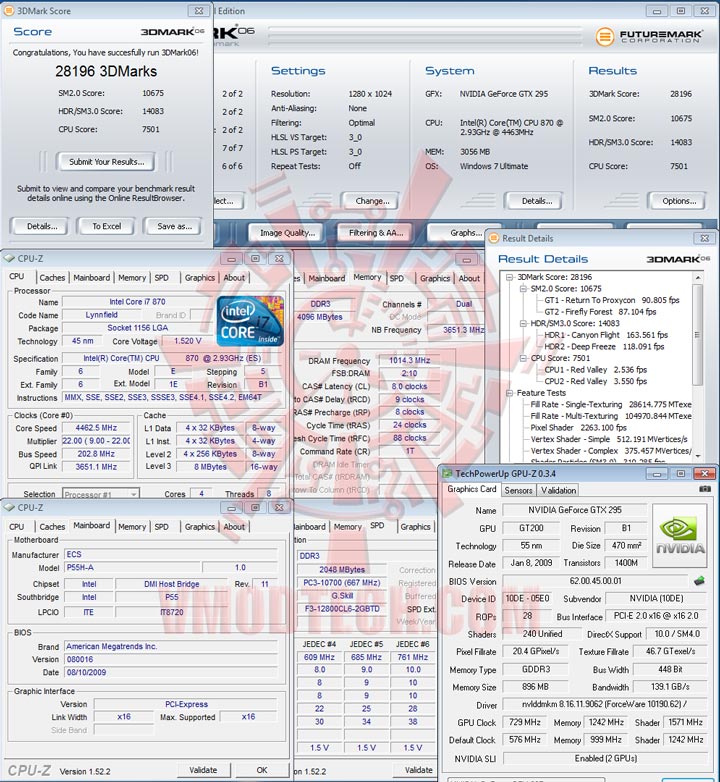Select HDR2 - Deep Freeze result
This screenshot has height=782, width=720.
[604, 347]
